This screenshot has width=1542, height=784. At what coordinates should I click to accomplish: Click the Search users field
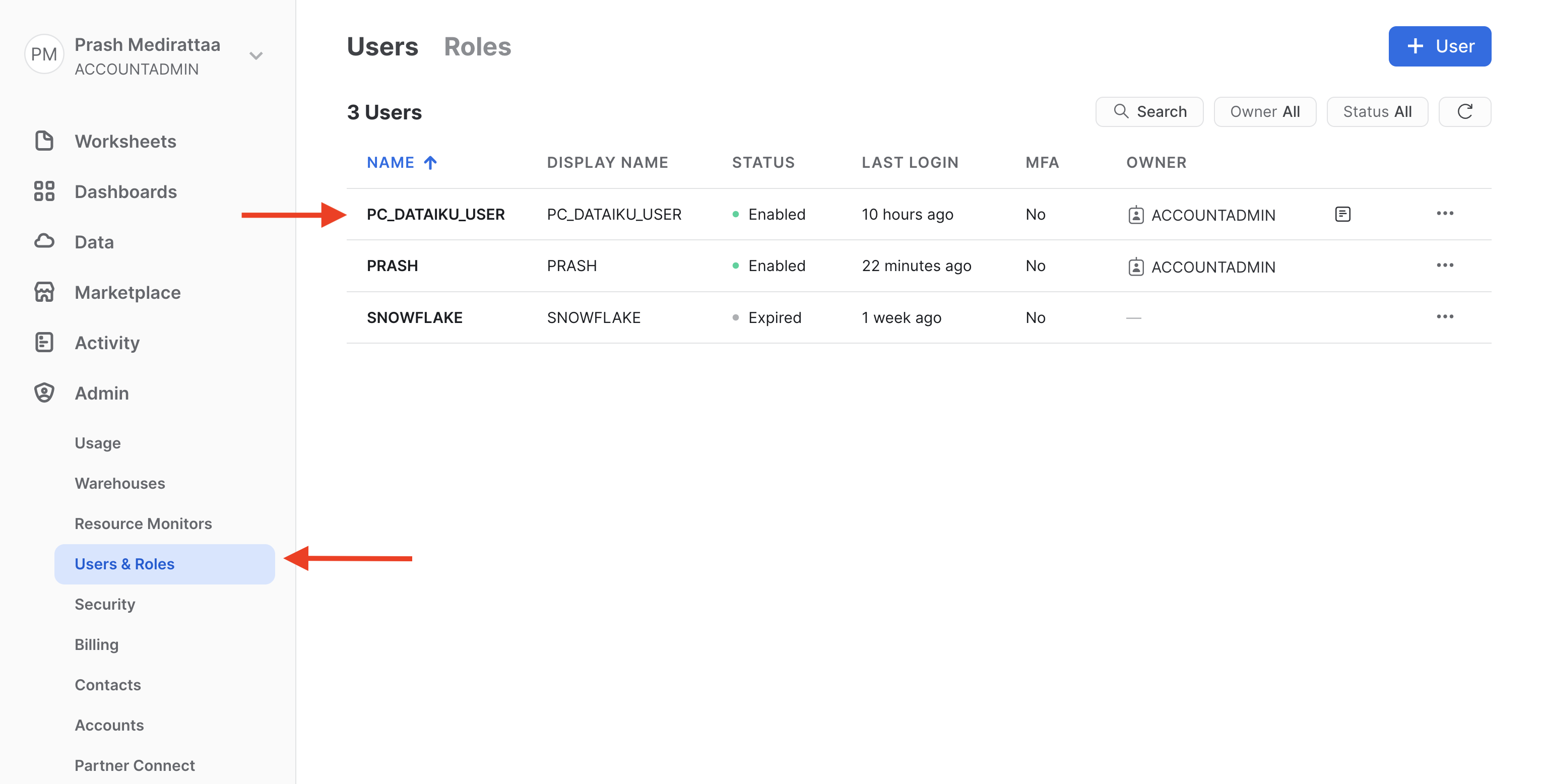[1149, 112]
